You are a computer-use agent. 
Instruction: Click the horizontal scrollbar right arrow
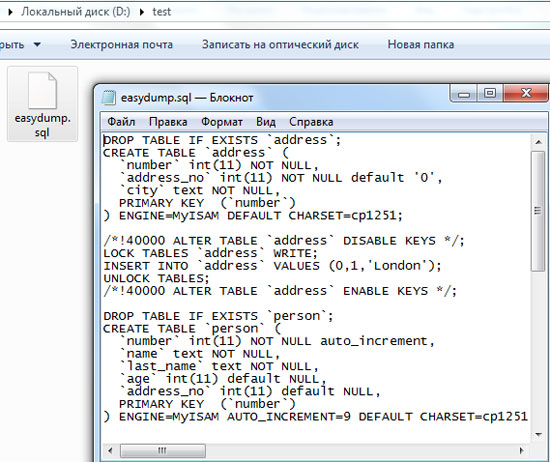[x=522, y=450]
